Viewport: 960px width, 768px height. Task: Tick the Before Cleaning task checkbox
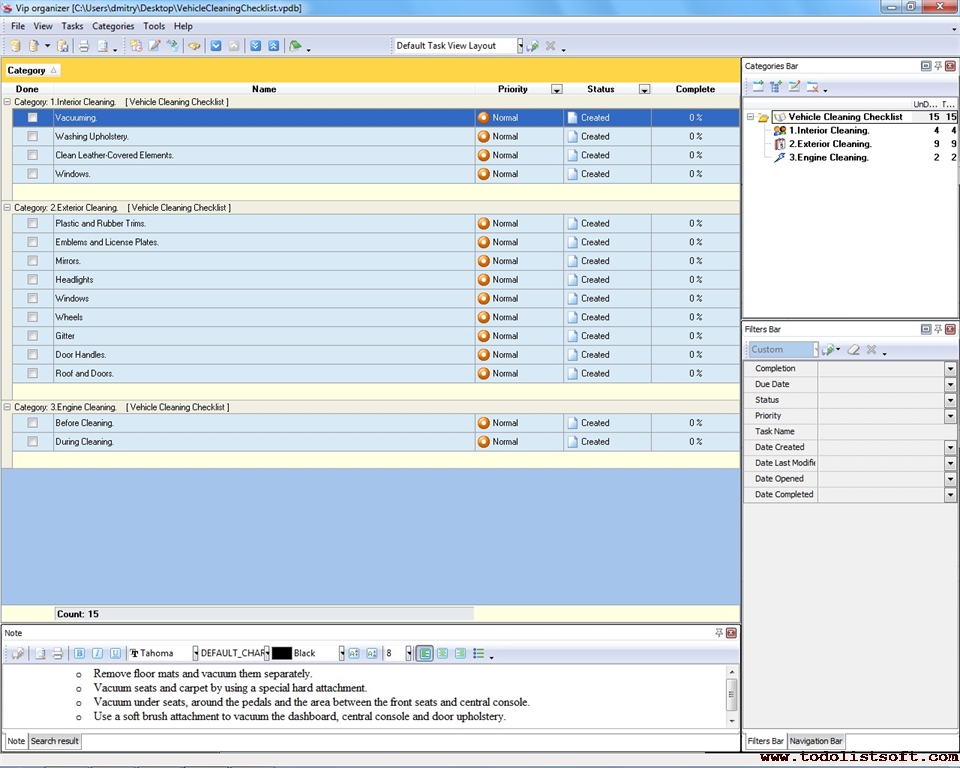tap(33, 423)
